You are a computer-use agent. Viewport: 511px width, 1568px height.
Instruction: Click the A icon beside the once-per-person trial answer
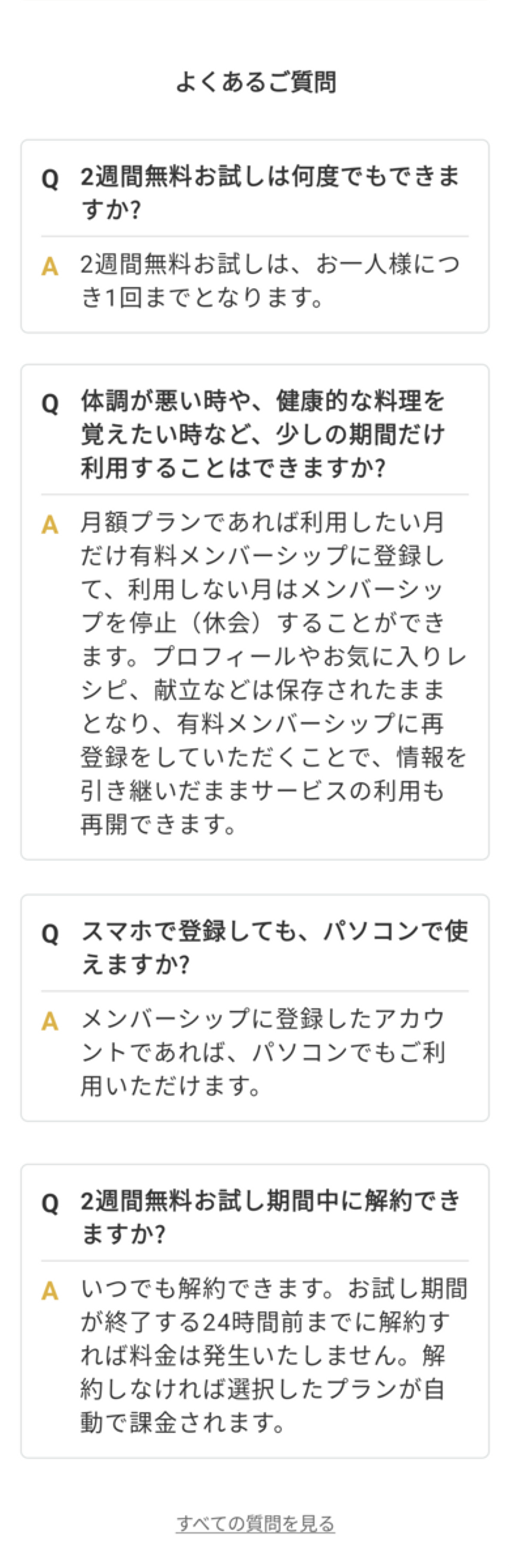50,266
